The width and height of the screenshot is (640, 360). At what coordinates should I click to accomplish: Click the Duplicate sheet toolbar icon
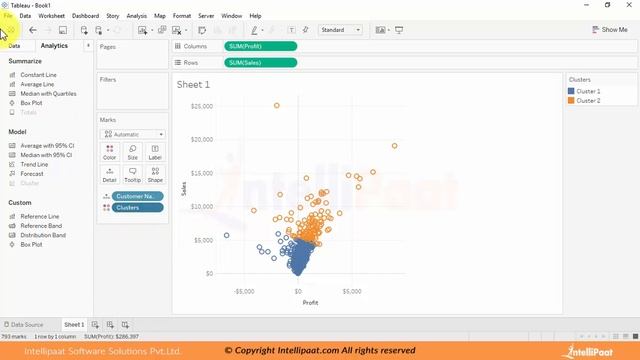pyautogui.click(x=162, y=30)
